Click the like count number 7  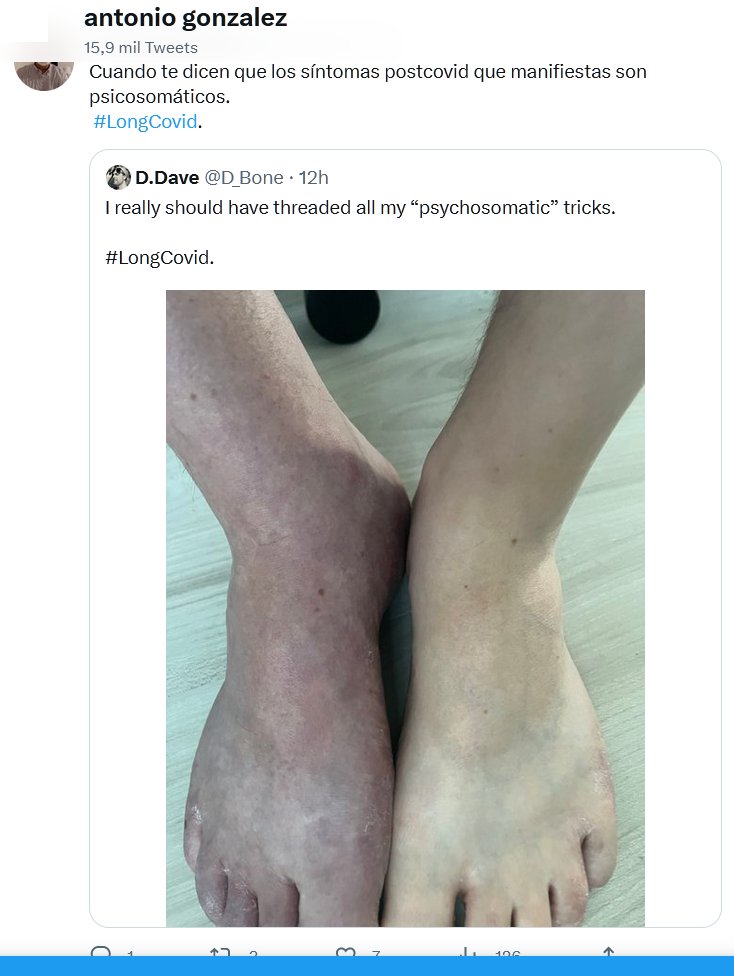coord(375,953)
